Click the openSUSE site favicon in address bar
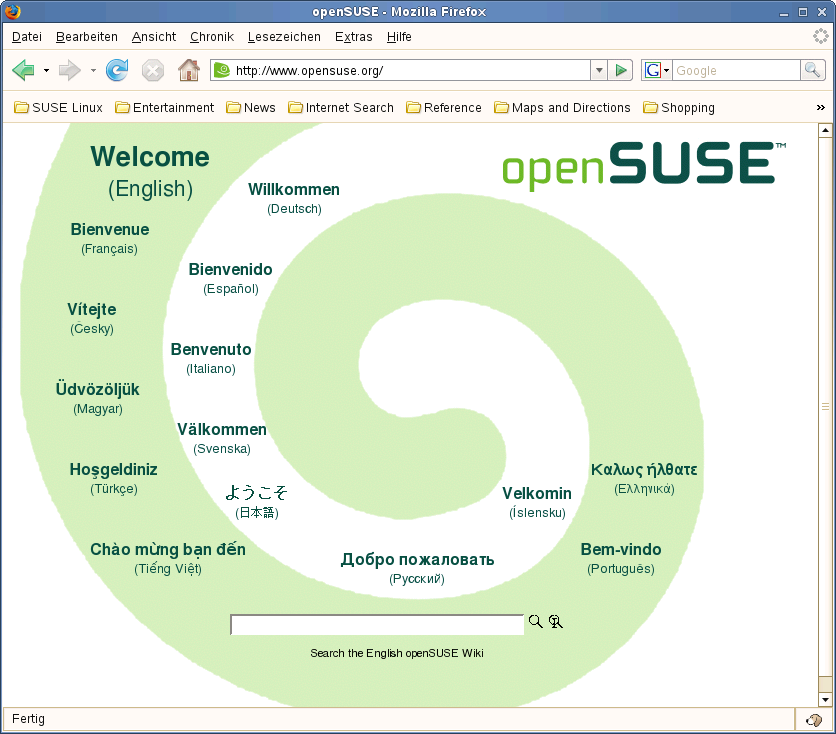Image resolution: width=836 pixels, height=734 pixels. tap(222, 70)
